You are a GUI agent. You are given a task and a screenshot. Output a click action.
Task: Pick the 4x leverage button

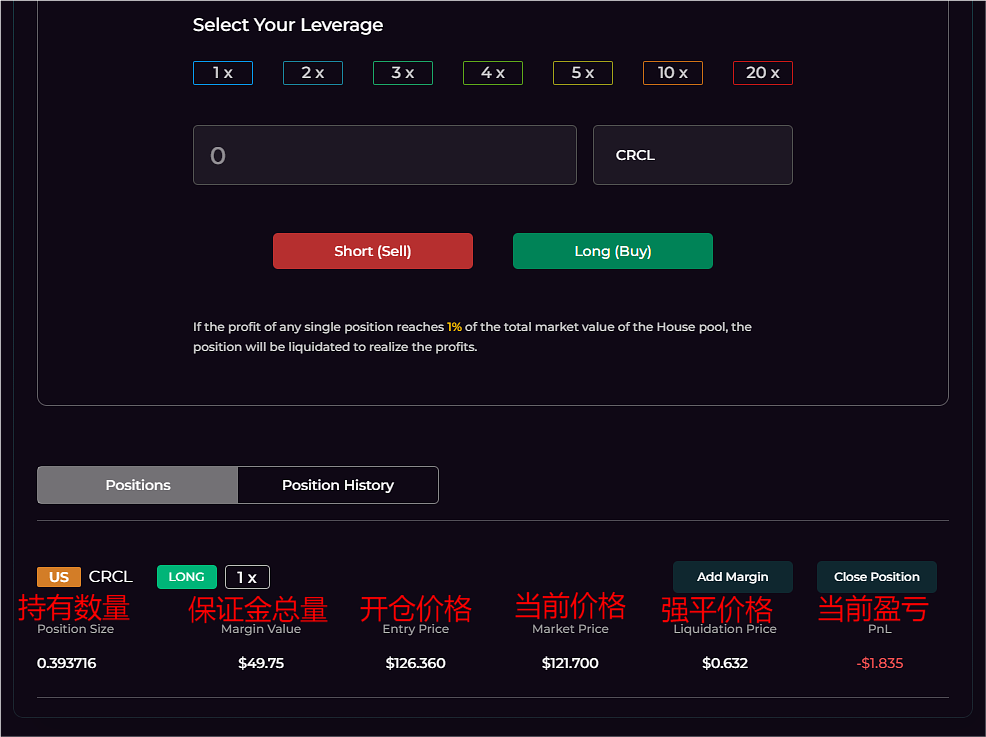[493, 73]
